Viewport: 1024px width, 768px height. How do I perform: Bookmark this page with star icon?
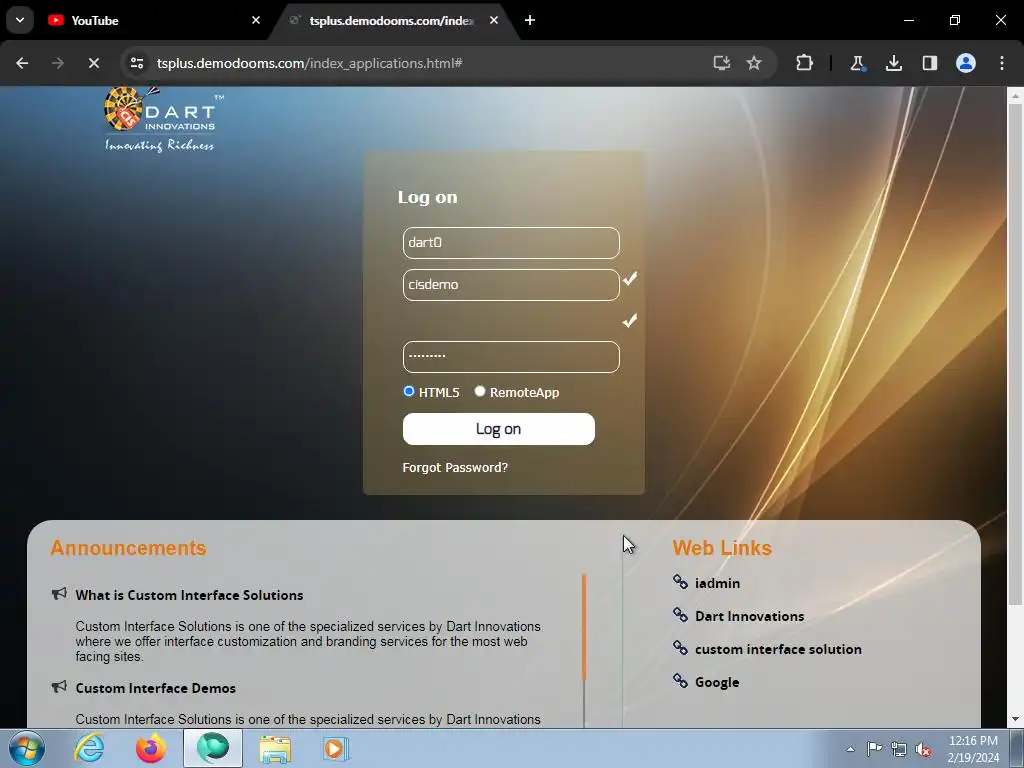point(754,63)
